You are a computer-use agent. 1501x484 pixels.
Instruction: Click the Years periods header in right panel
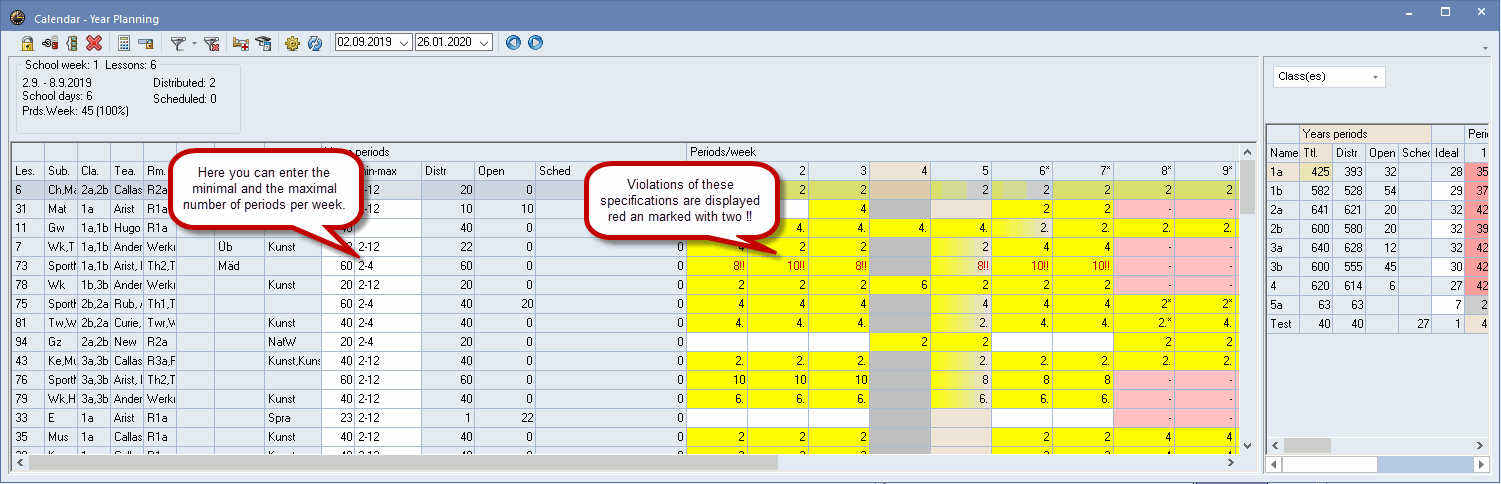(1365, 133)
